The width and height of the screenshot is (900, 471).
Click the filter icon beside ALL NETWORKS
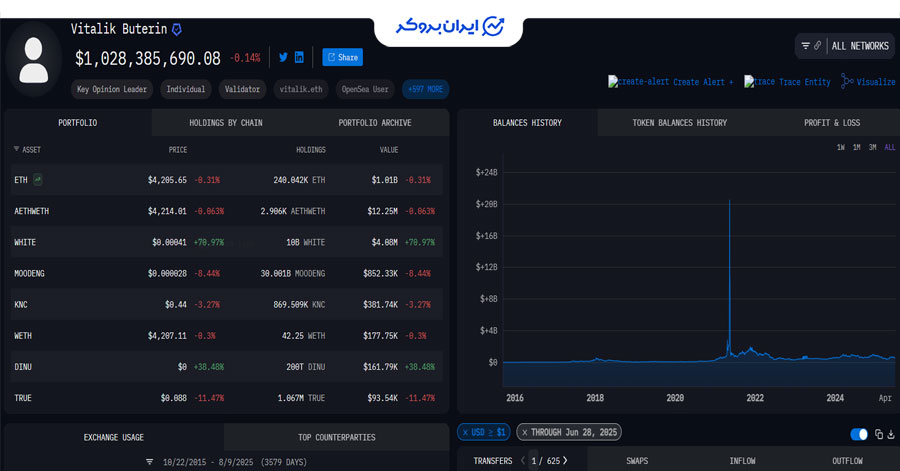(805, 46)
